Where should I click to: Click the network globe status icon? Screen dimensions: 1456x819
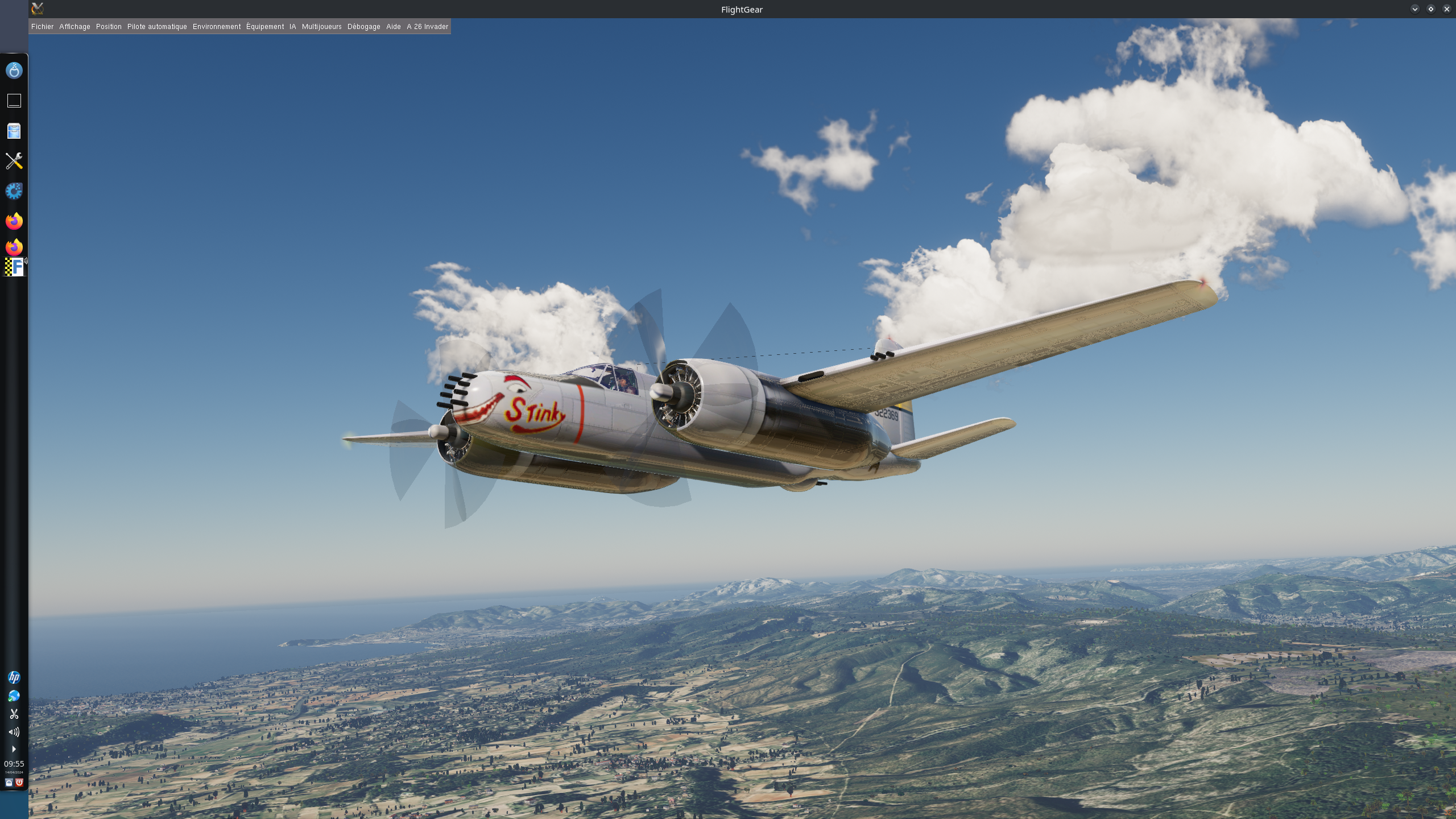pos(14,696)
